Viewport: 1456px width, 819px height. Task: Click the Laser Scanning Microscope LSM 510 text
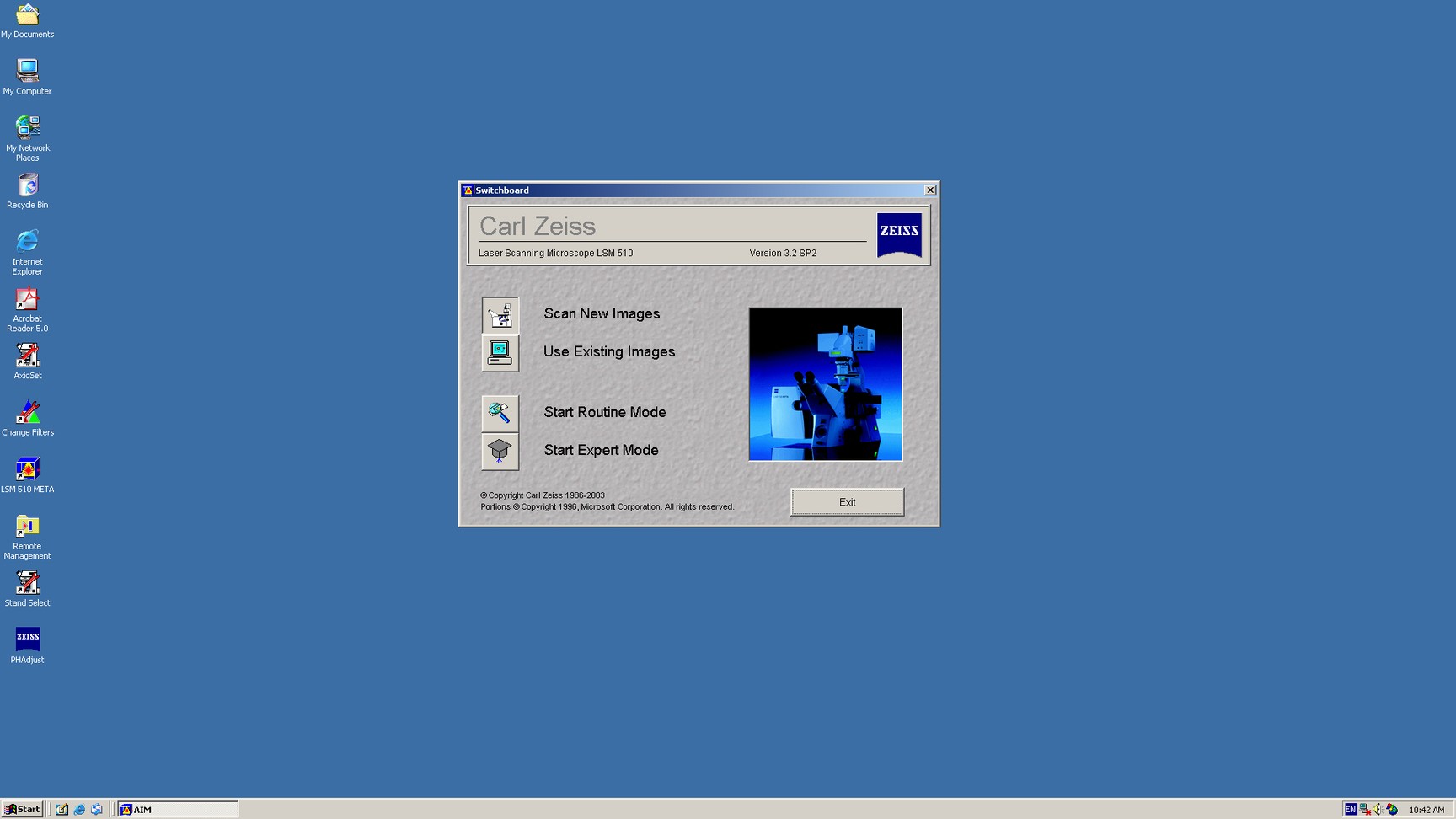pos(555,253)
